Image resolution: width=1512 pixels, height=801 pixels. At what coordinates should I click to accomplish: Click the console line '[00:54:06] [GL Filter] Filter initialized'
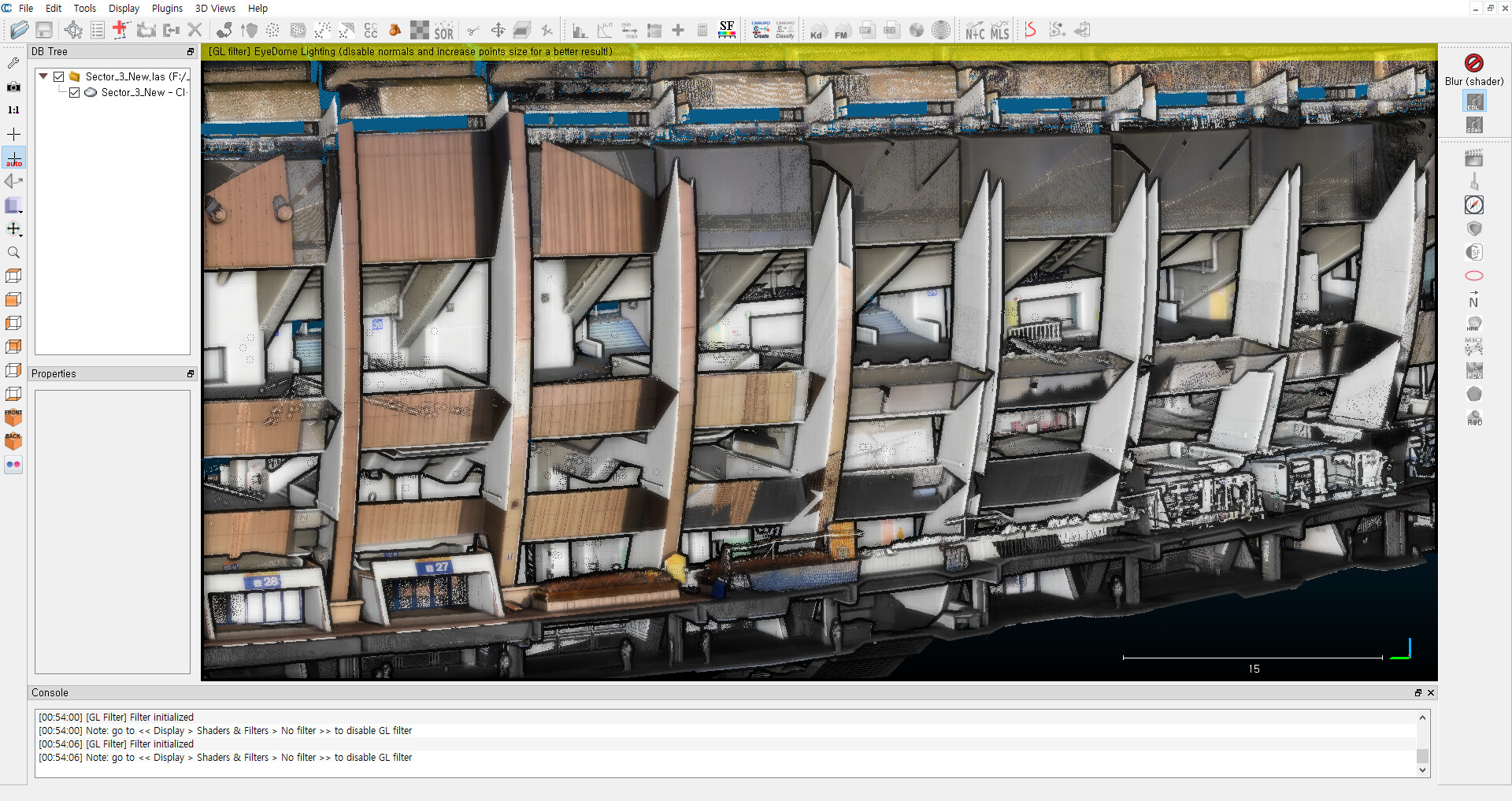pyautogui.click(x=116, y=744)
